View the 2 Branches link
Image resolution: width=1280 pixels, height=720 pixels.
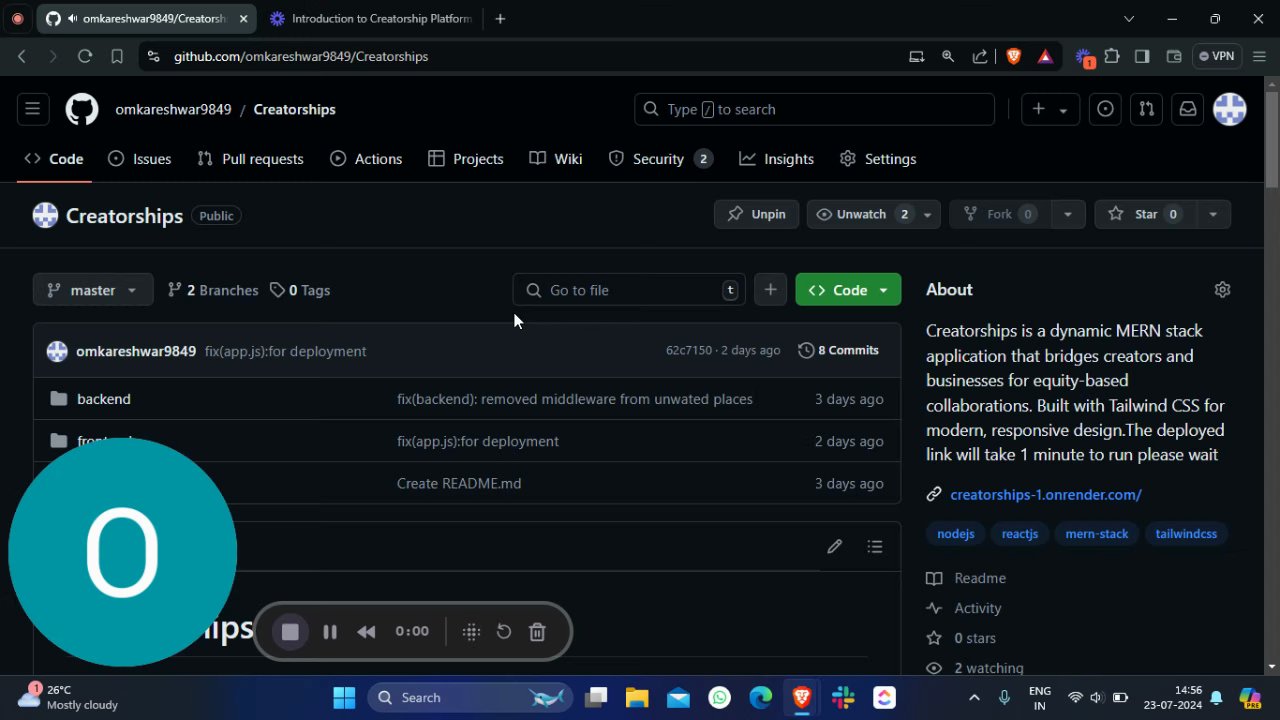click(213, 290)
